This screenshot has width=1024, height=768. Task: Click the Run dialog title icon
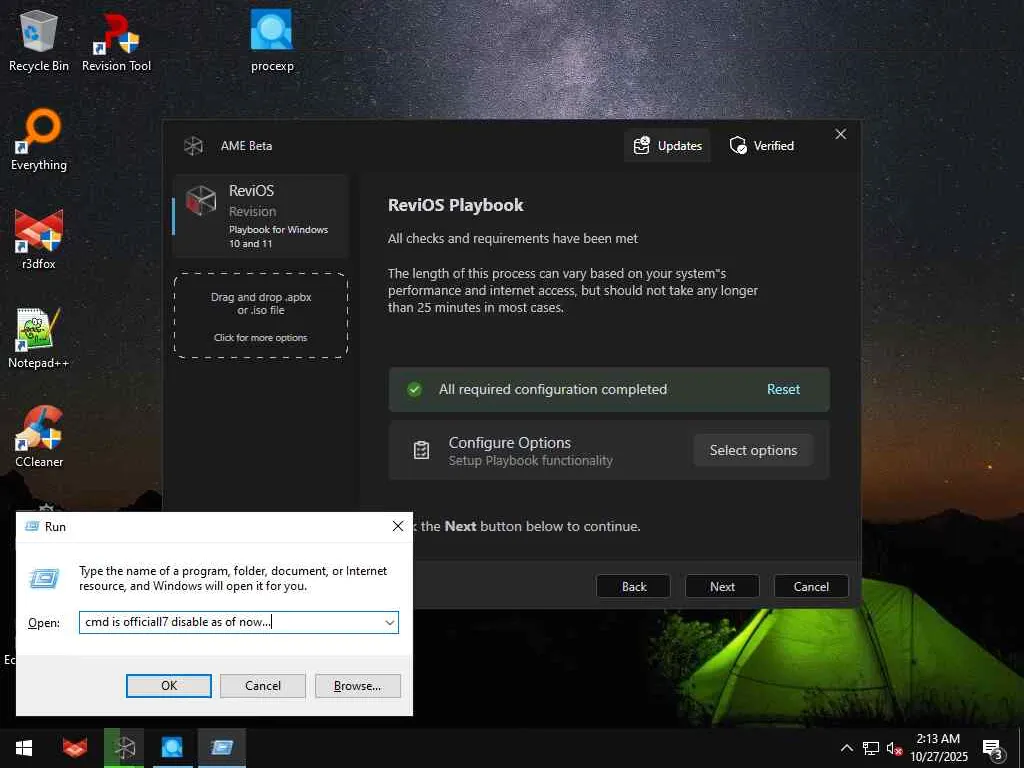31,526
